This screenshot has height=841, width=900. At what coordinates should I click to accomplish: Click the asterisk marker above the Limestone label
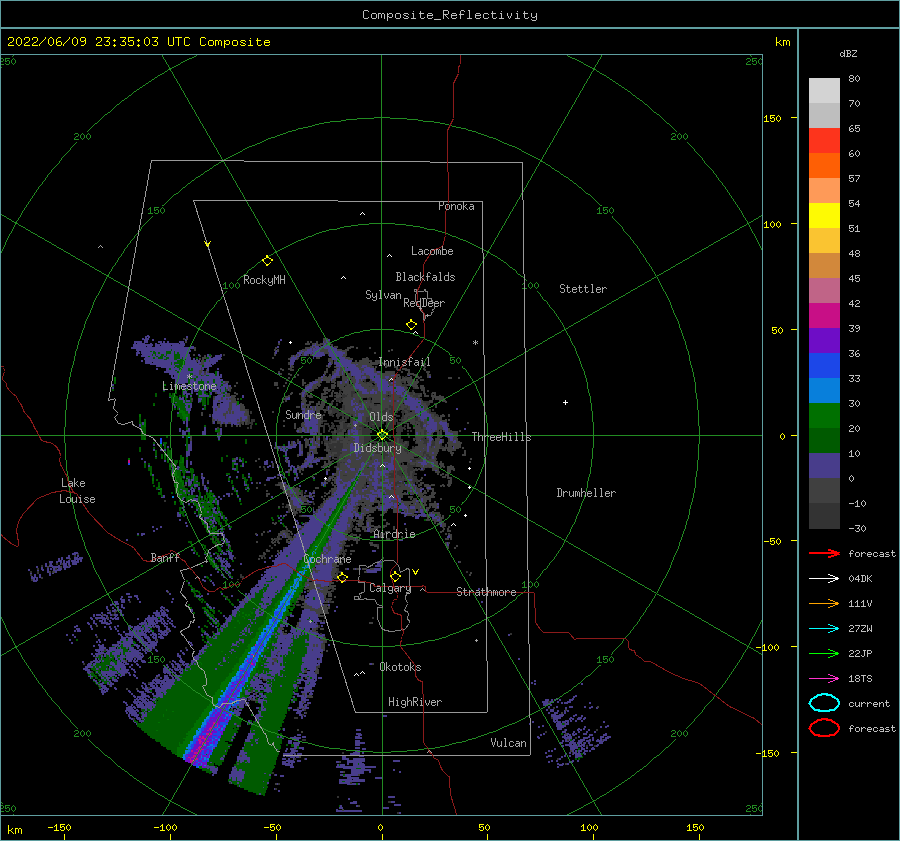189,377
